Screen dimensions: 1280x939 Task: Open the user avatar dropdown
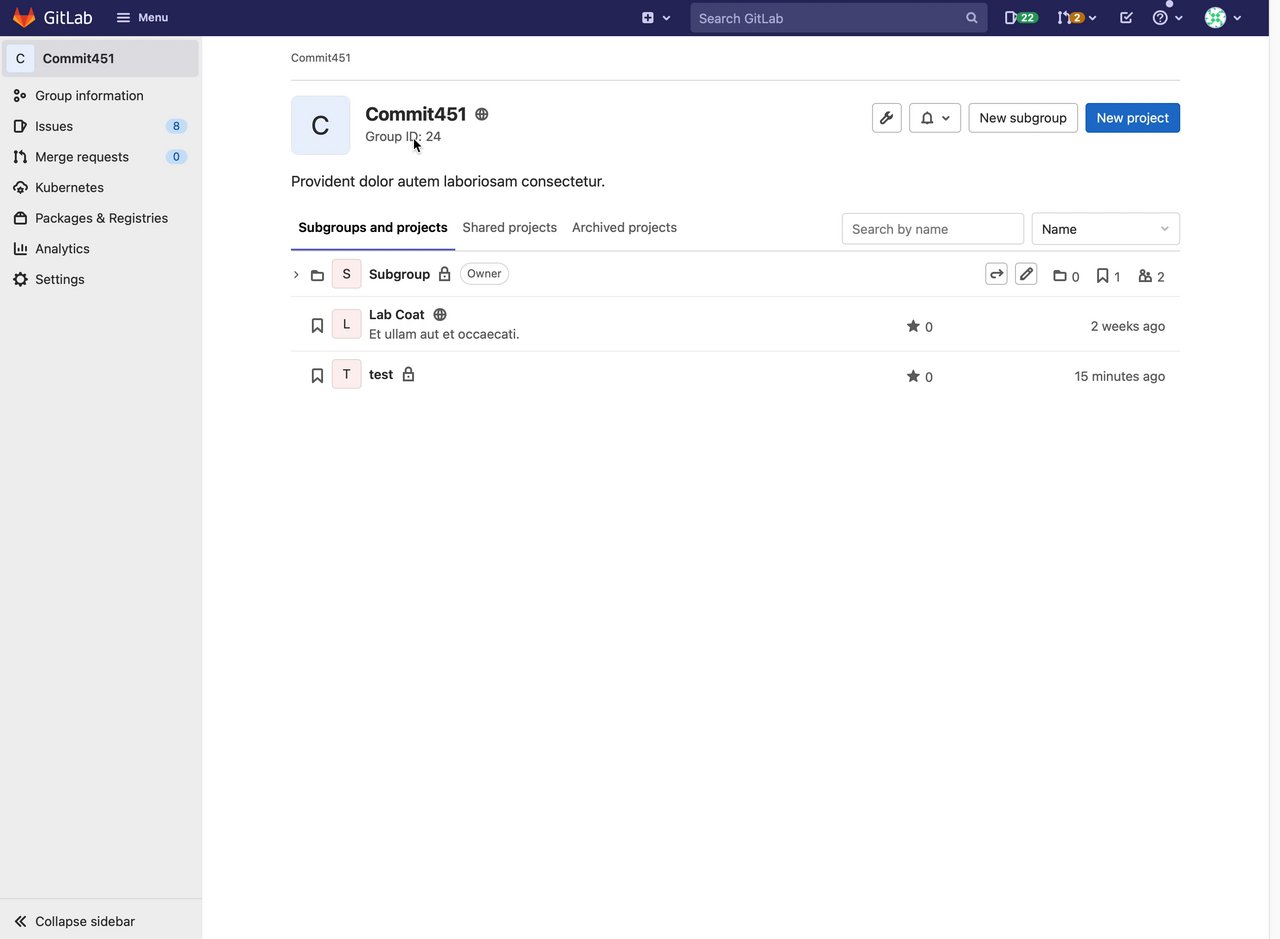(1223, 18)
